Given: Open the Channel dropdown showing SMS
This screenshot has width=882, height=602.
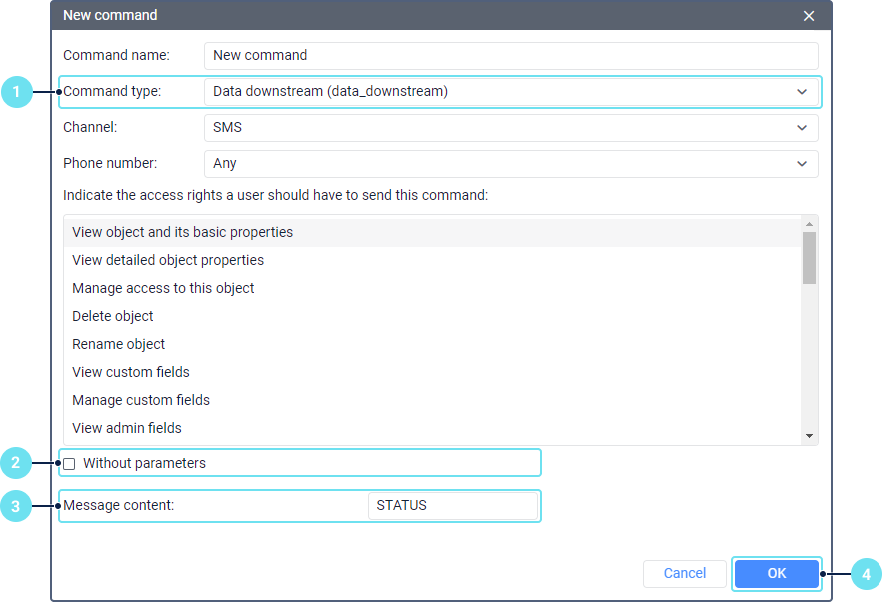Looking at the screenshot, I should pyautogui.click(x=511, y=128).
